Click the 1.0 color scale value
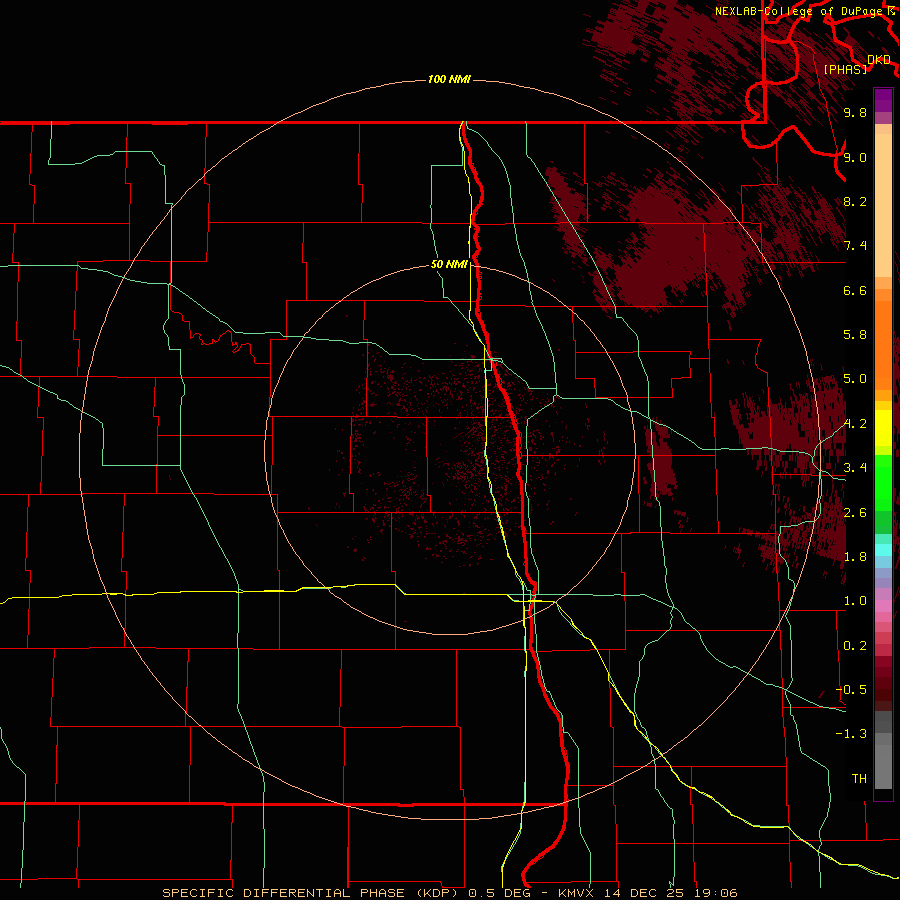This screenshot has width=900, height=900. click(855, 601)
